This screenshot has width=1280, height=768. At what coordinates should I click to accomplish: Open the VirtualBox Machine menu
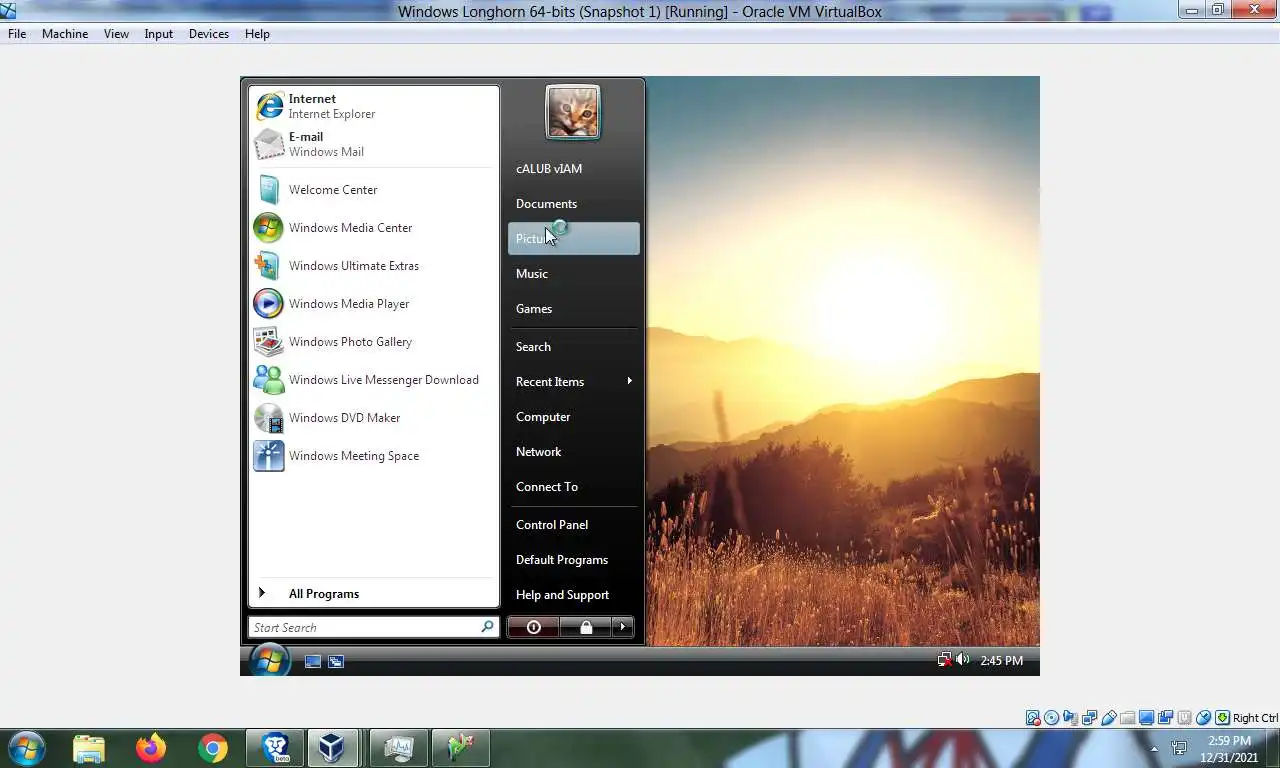65,34
